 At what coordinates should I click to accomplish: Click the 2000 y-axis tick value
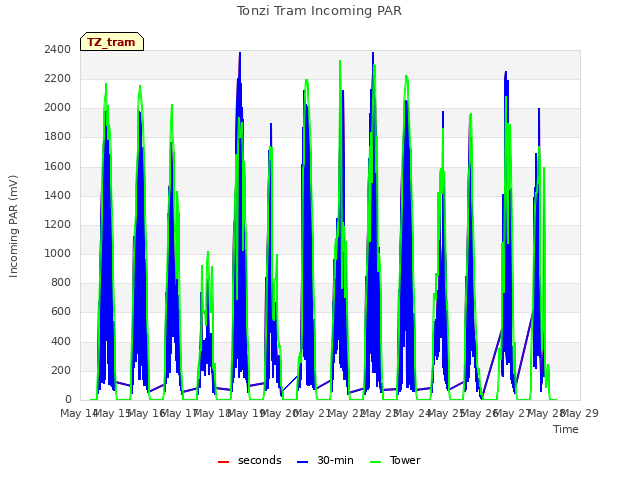click(58, 108)
